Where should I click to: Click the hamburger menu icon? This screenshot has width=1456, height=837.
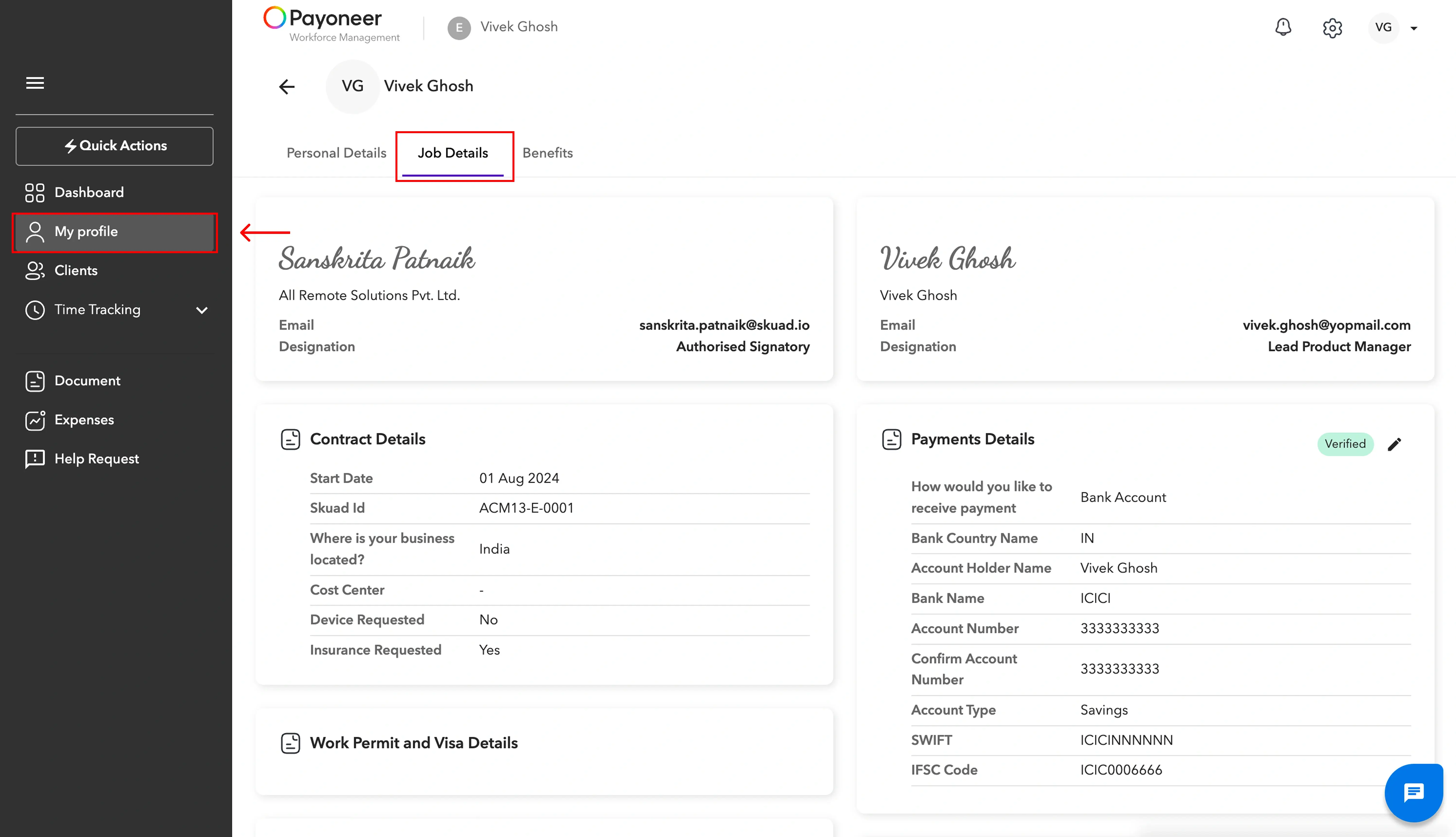point(35,83)
